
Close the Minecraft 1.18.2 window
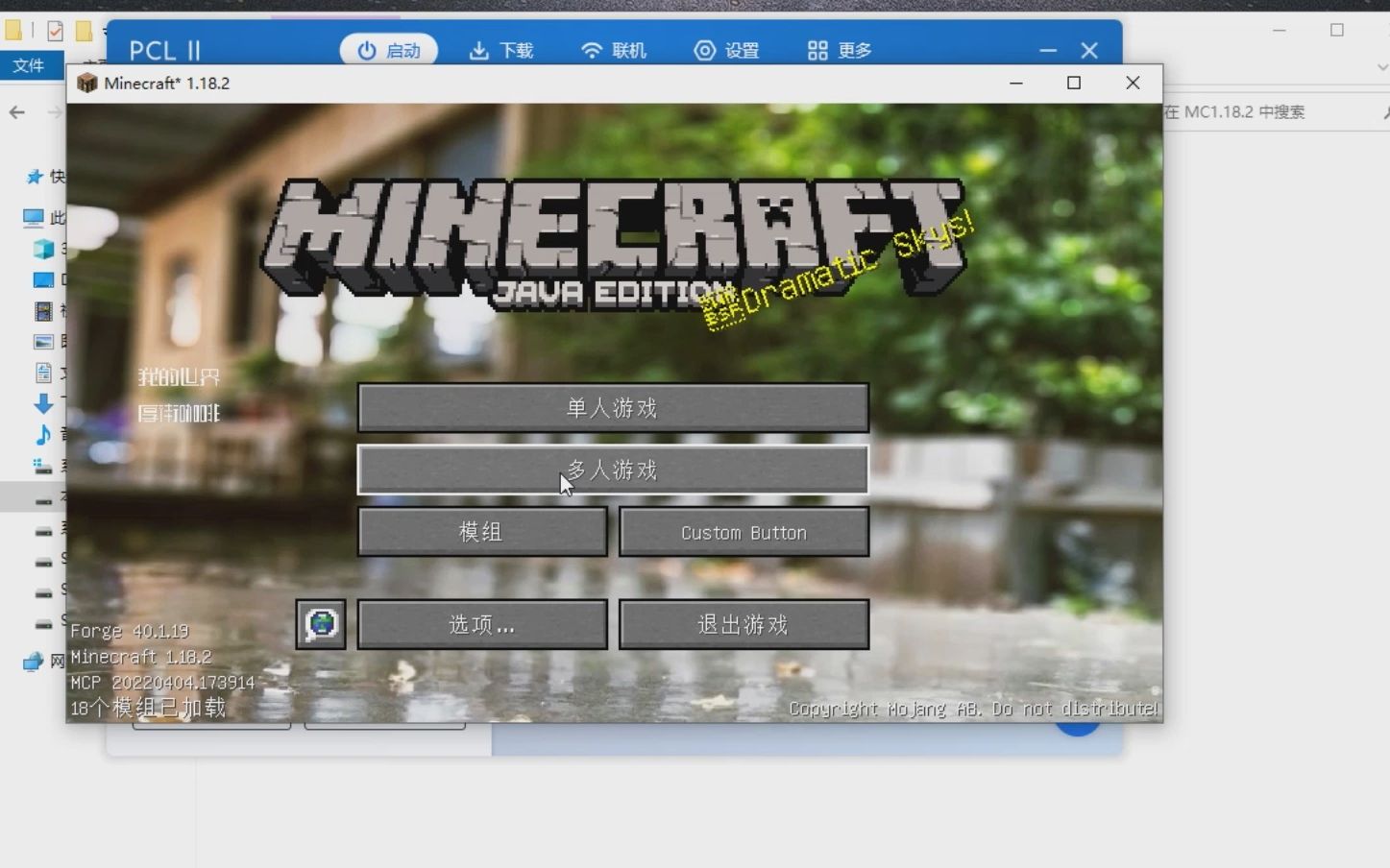pyautogui.click(x=1133, y=84)
